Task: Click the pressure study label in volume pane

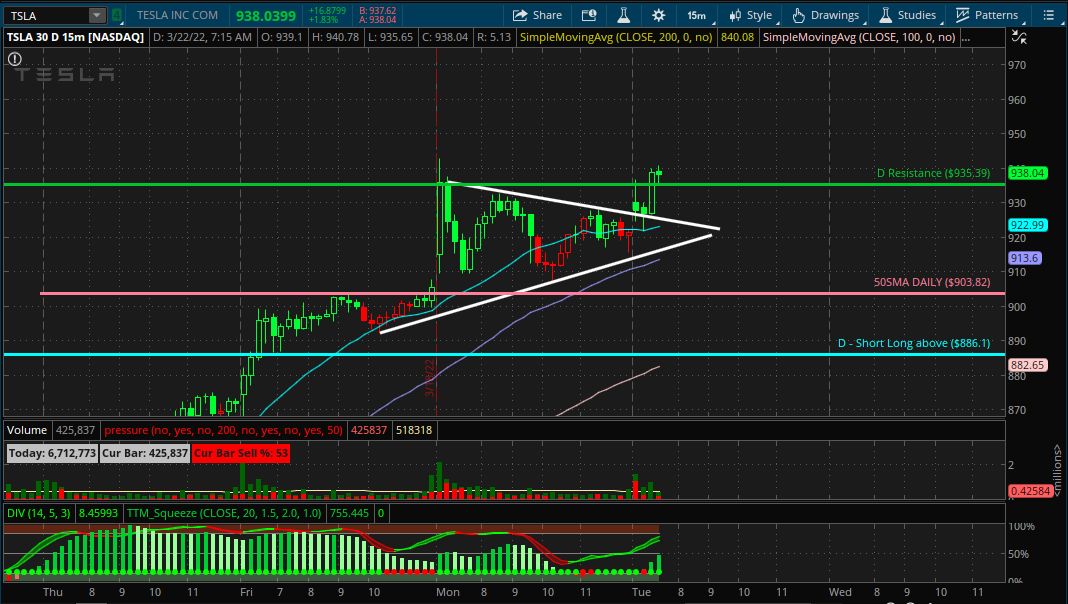Action: point(223,430)
